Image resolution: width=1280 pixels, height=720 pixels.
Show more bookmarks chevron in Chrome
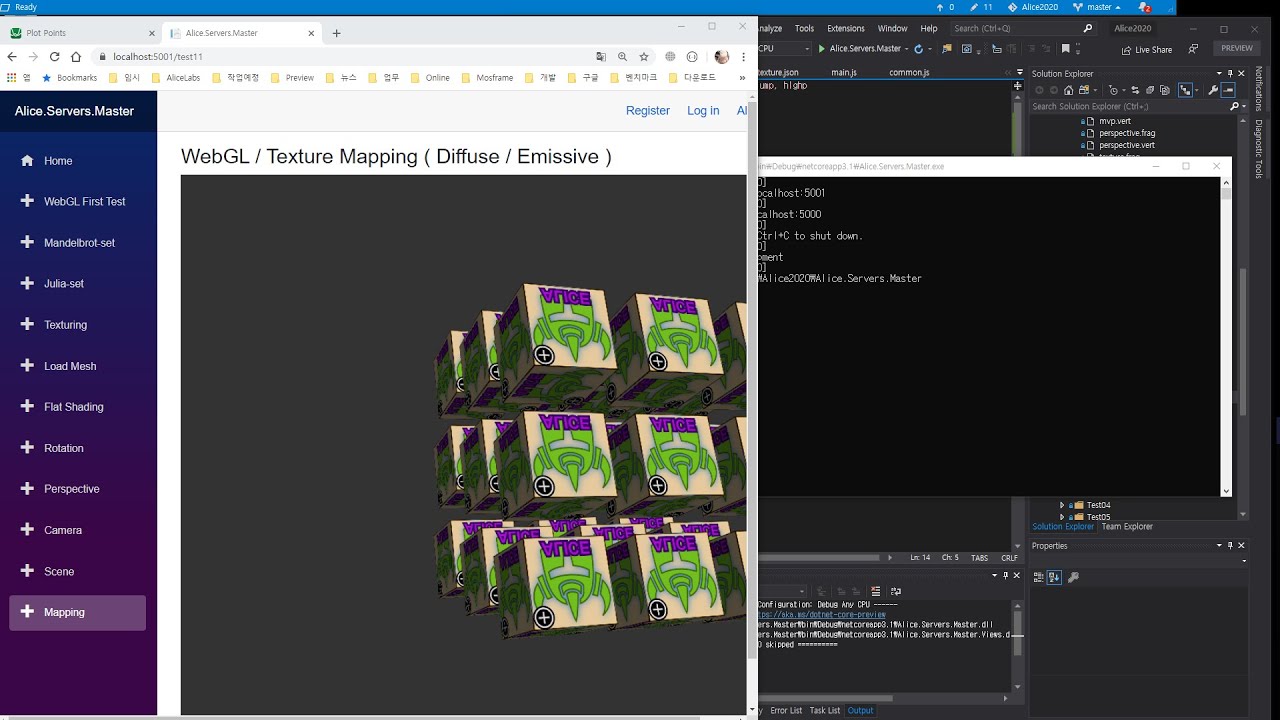point(741,77)
